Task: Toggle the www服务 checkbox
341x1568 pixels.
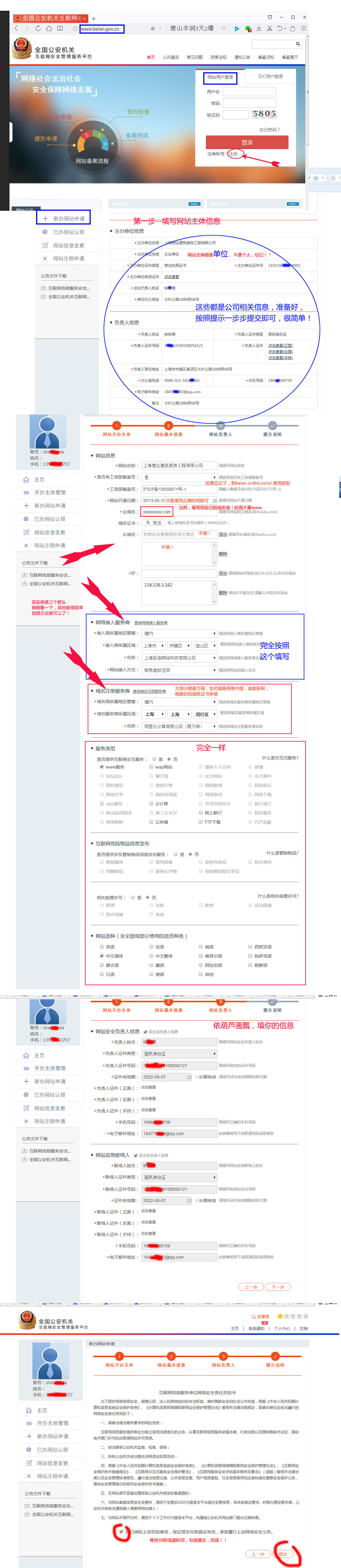Action: click(x=101, y=767)
